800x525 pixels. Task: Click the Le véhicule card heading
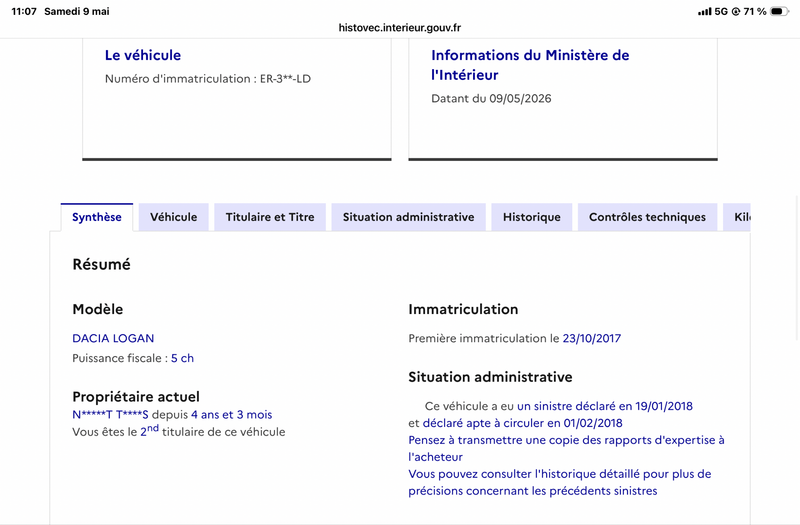tap(143, 55)
